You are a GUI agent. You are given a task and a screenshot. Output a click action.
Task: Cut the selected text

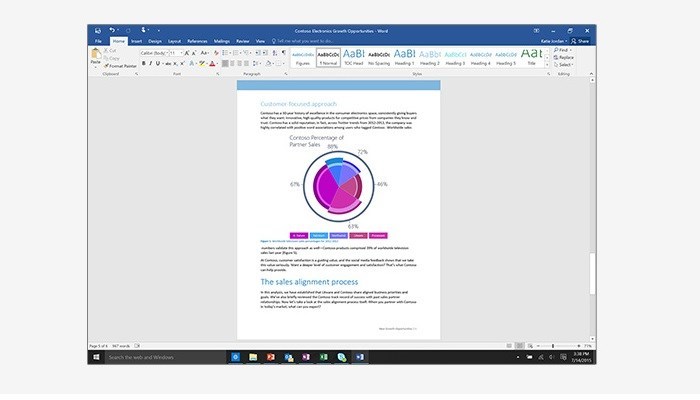point(110,50)
